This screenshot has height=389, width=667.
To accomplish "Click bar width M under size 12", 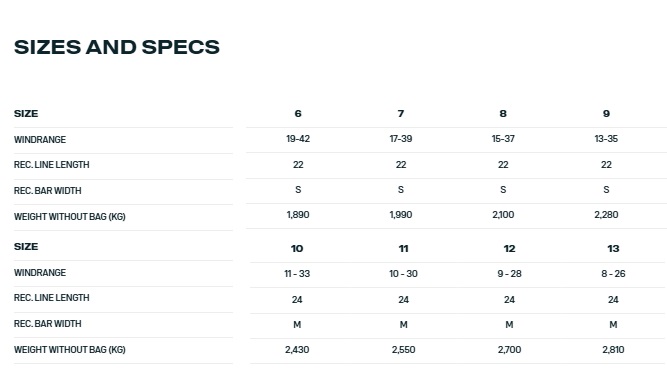I will 509,325.
